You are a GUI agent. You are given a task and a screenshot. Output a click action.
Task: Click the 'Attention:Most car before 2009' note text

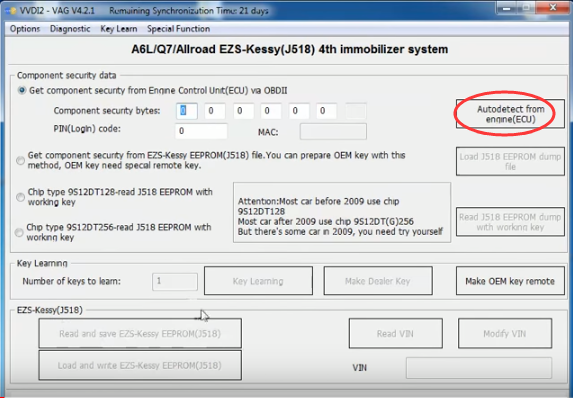tap(340, 216)
